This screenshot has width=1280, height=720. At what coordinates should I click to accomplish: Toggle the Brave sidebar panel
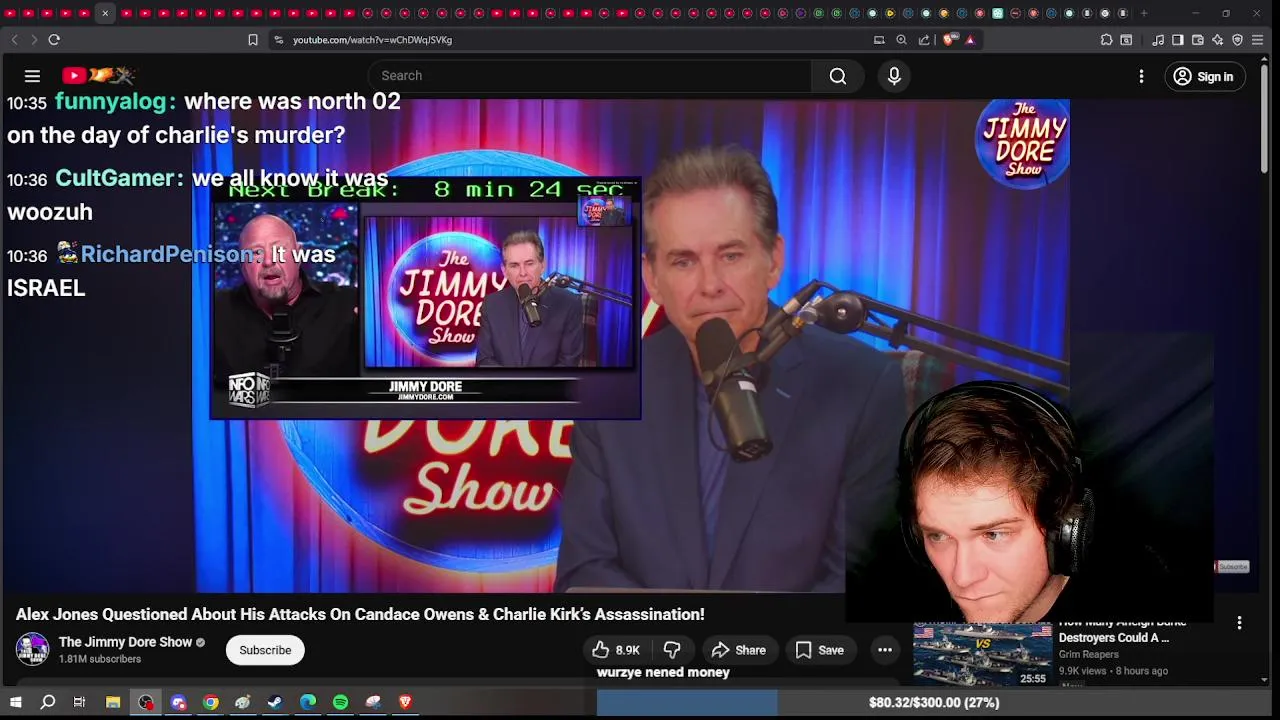[x=1178, y=40]
